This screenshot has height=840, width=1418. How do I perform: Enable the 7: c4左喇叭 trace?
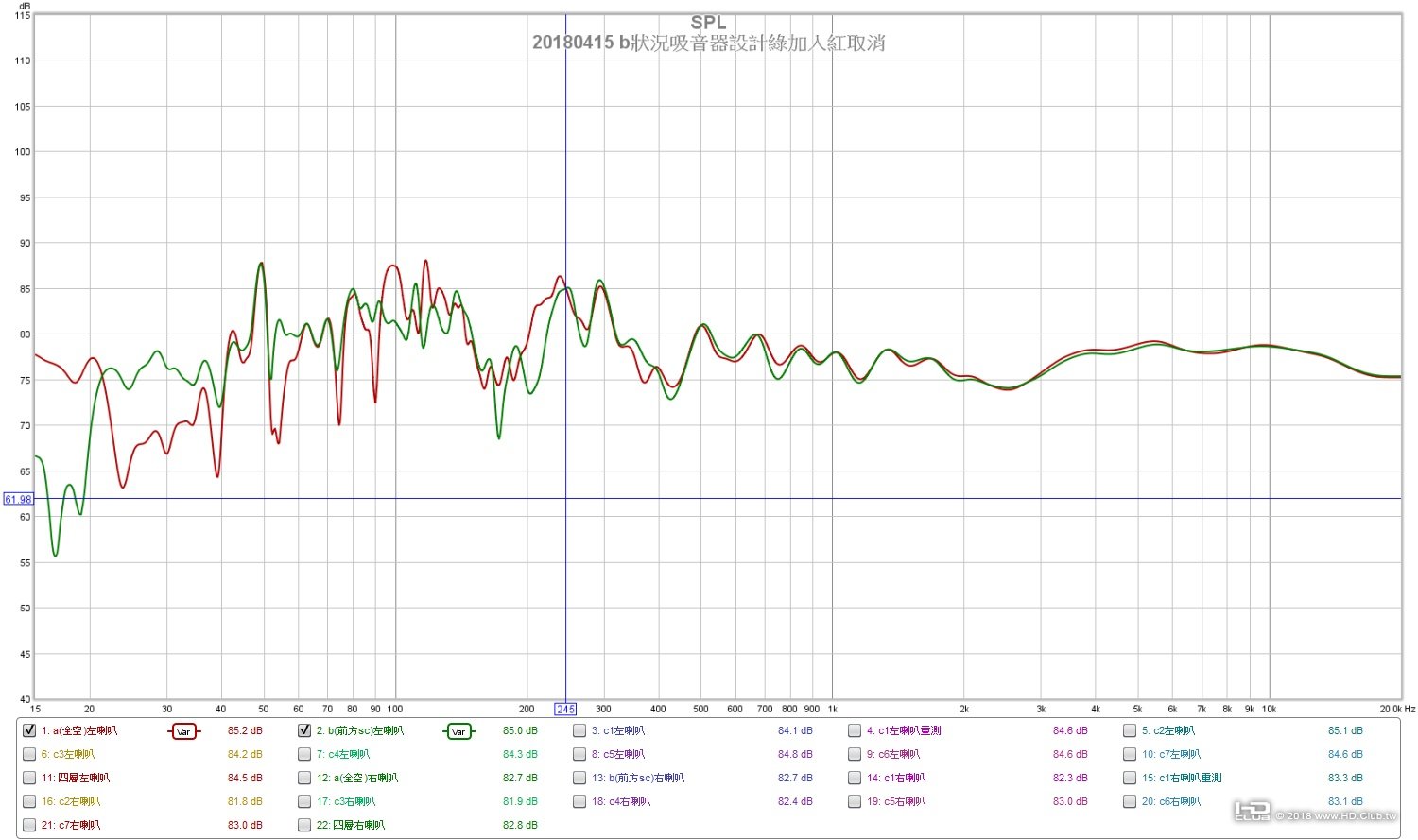[x=304, y=754]
